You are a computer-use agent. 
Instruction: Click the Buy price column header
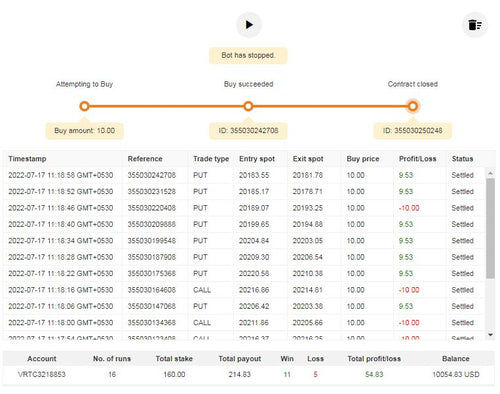[x=363, y=159]
